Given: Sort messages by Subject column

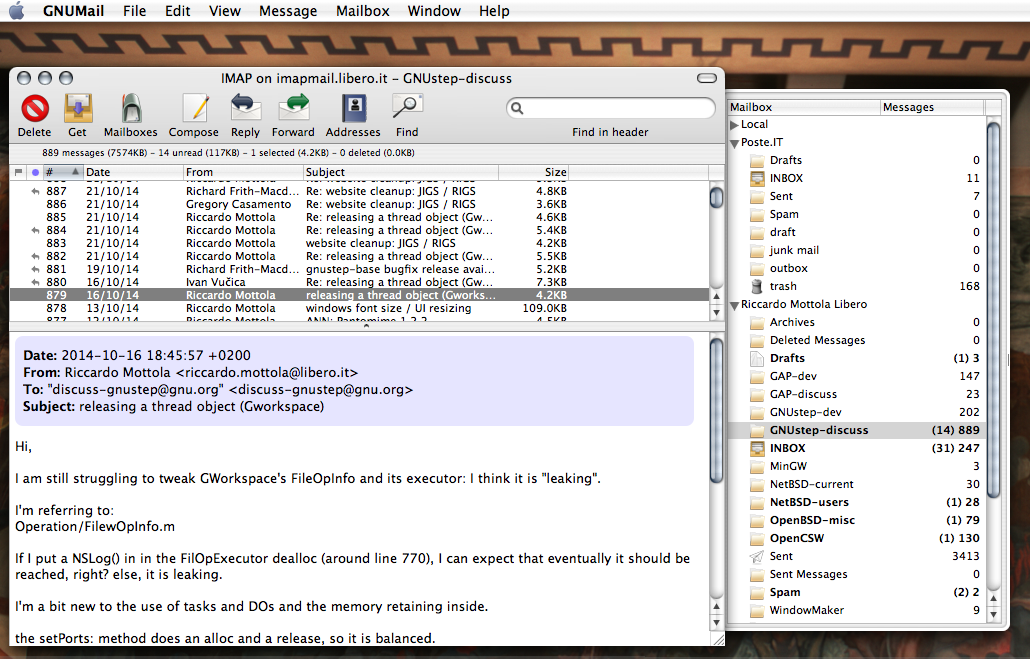Looking at the screenshot, I should click(x=401, y=172).
